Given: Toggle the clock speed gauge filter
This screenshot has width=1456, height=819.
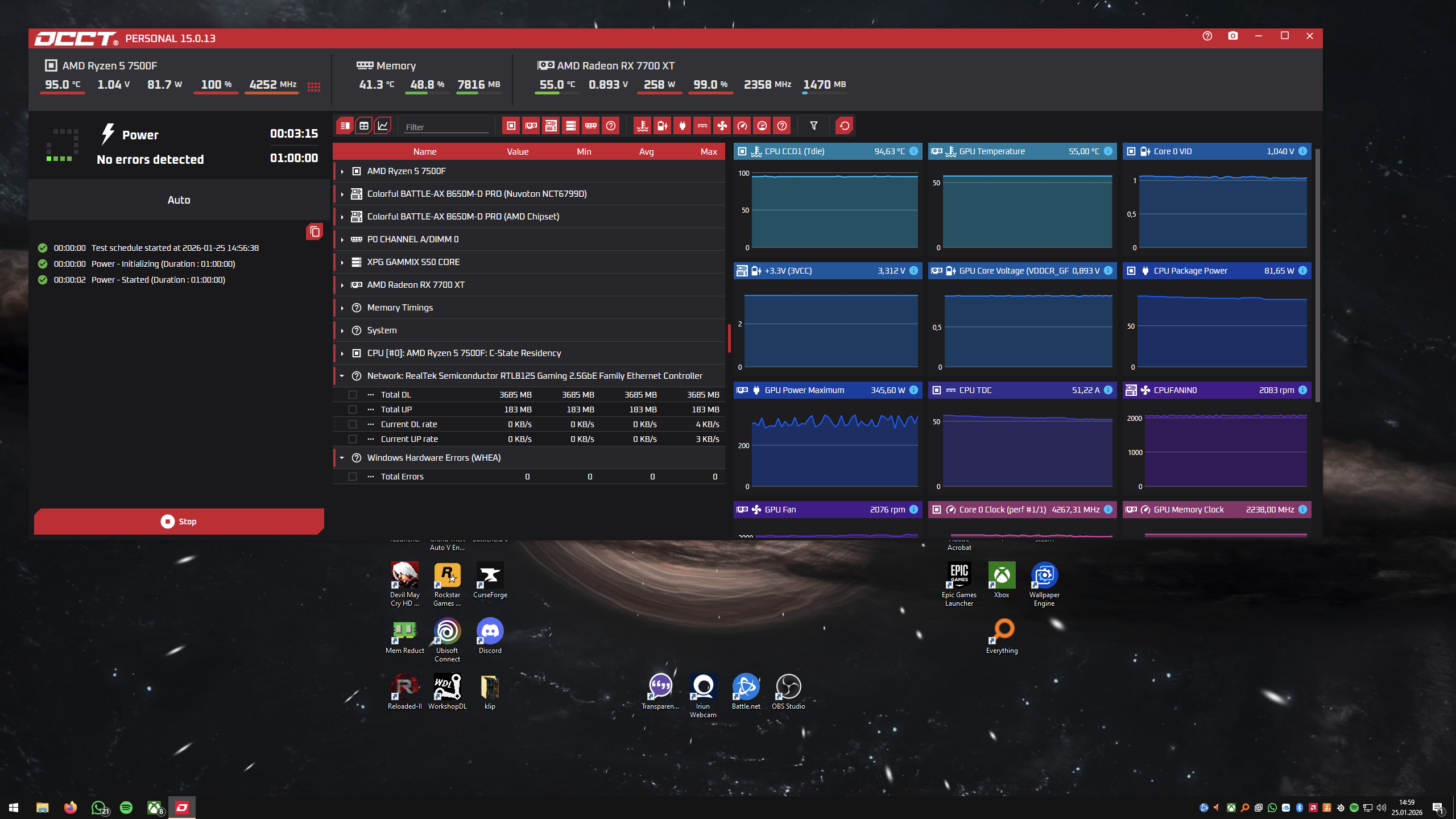Looking at the screenshot, I should tap(742, 126).
